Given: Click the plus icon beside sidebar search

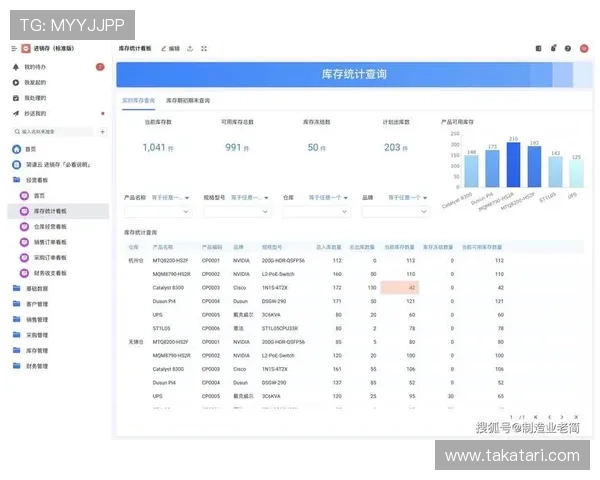Looking at the screenshot, I should (103, 132).
